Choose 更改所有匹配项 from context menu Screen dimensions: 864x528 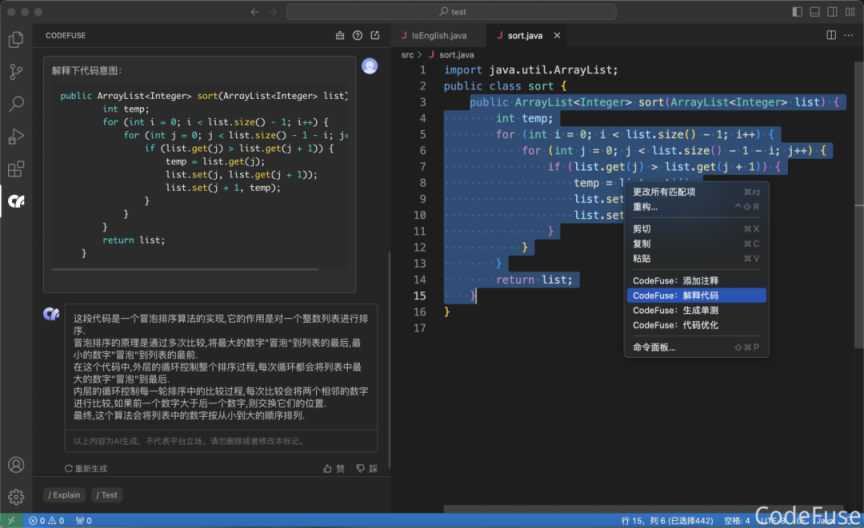[696, 192]
